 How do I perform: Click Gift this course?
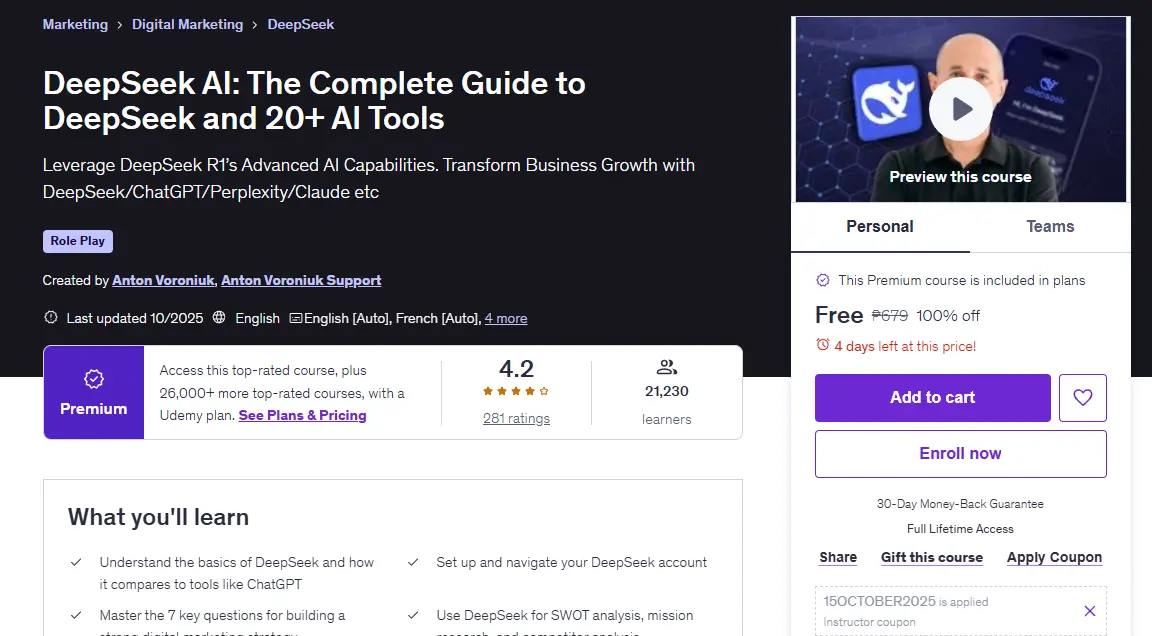click(x=932, y=557)
